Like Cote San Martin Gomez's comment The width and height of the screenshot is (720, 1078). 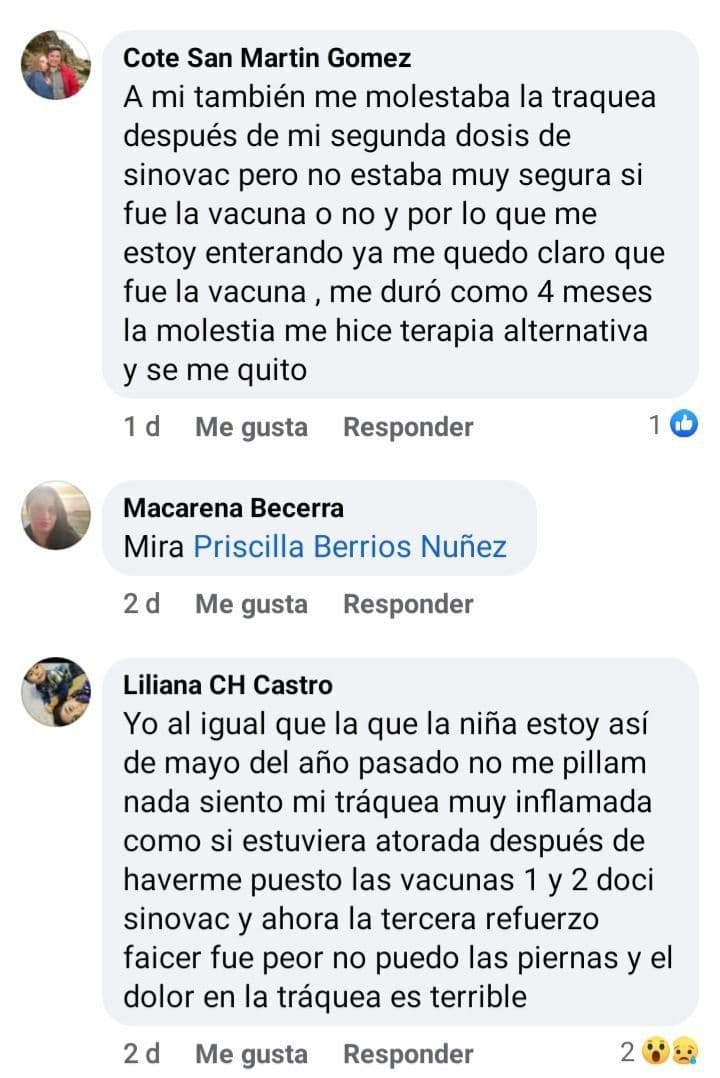pyautogui.click(x=251, y=427)
